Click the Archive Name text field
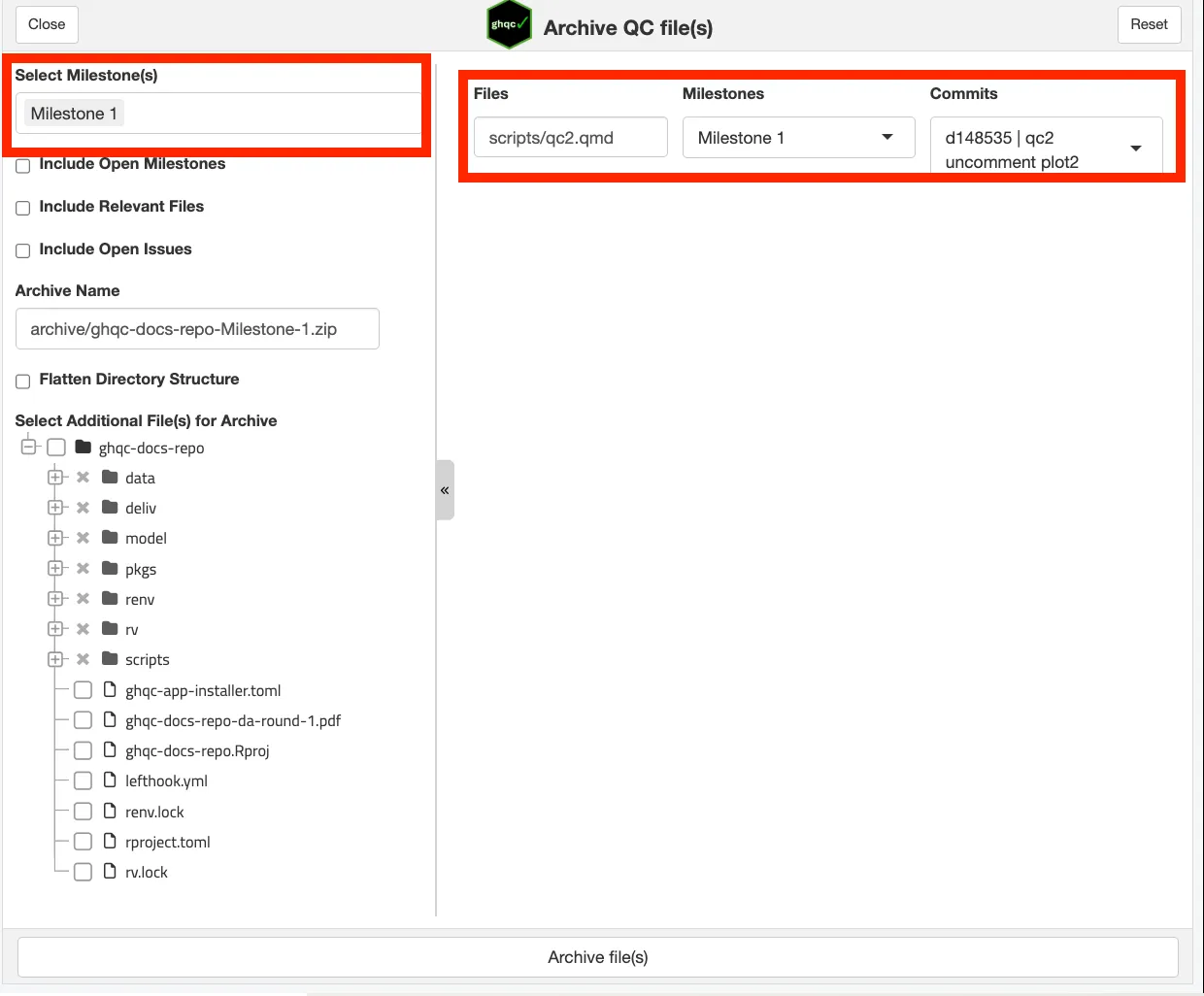Image resolution: width=1204 pixels, height=996 pixels. click(197, 329)
